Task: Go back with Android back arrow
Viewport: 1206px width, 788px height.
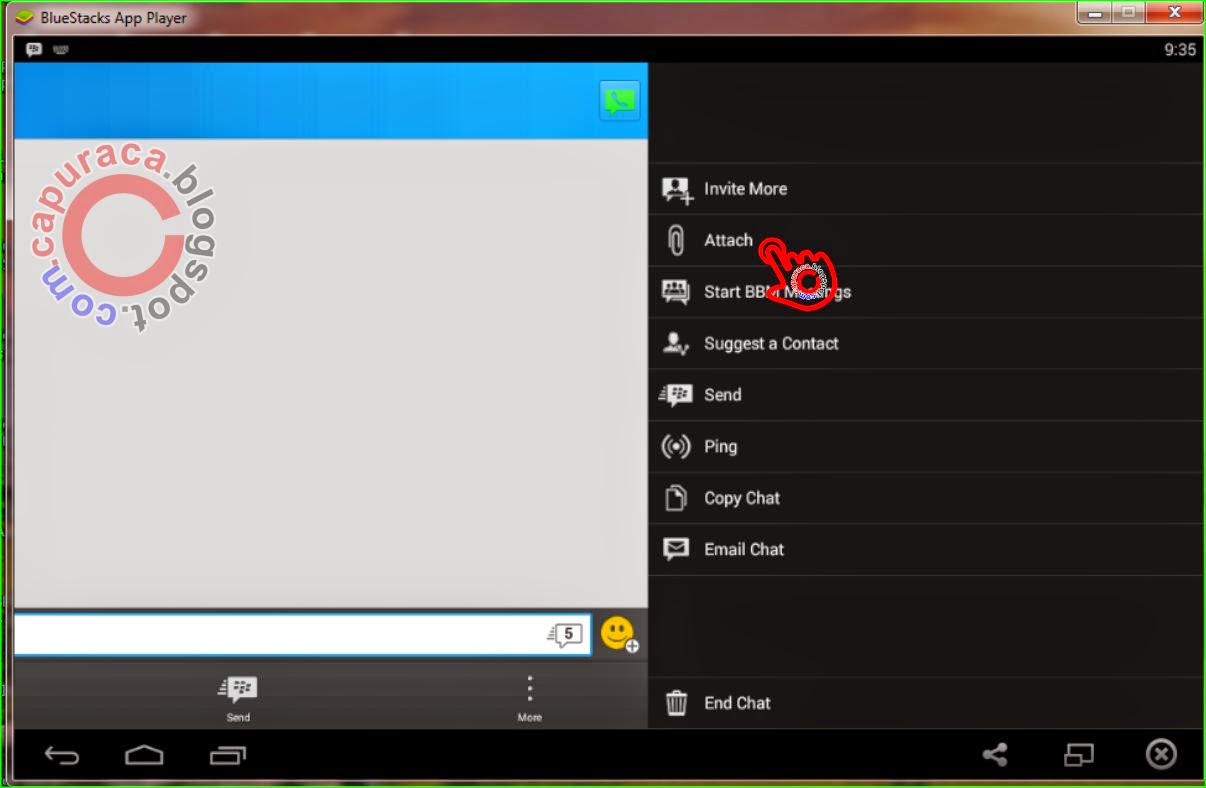Action: pyautogui.click(x=62, y=754)
